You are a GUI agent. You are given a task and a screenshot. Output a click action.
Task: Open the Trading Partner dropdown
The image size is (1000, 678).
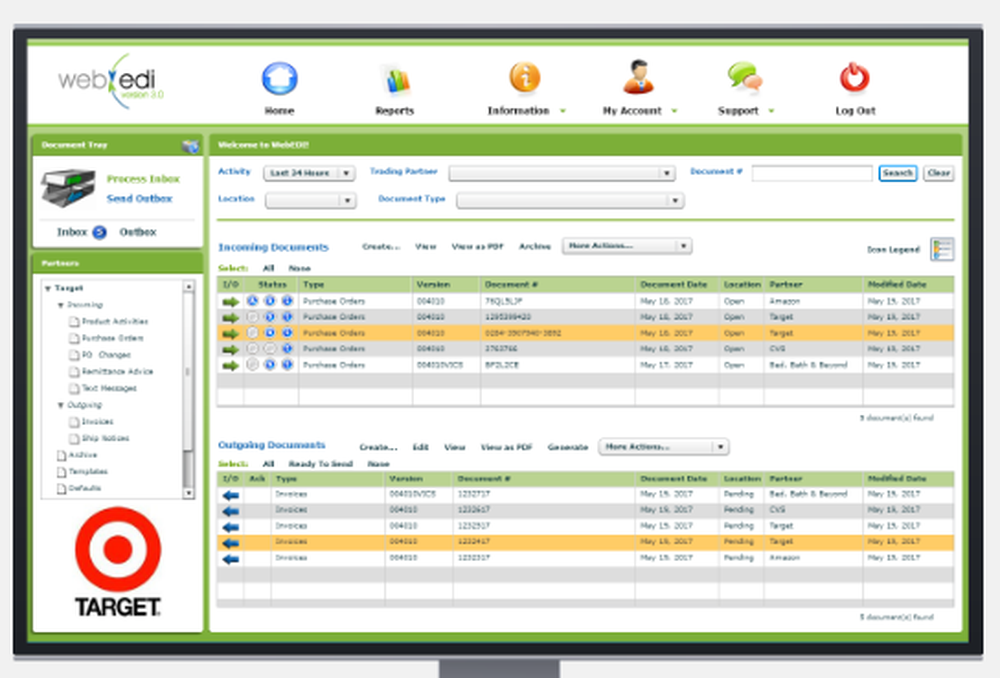pyautogui.click(x=562, y=173)
